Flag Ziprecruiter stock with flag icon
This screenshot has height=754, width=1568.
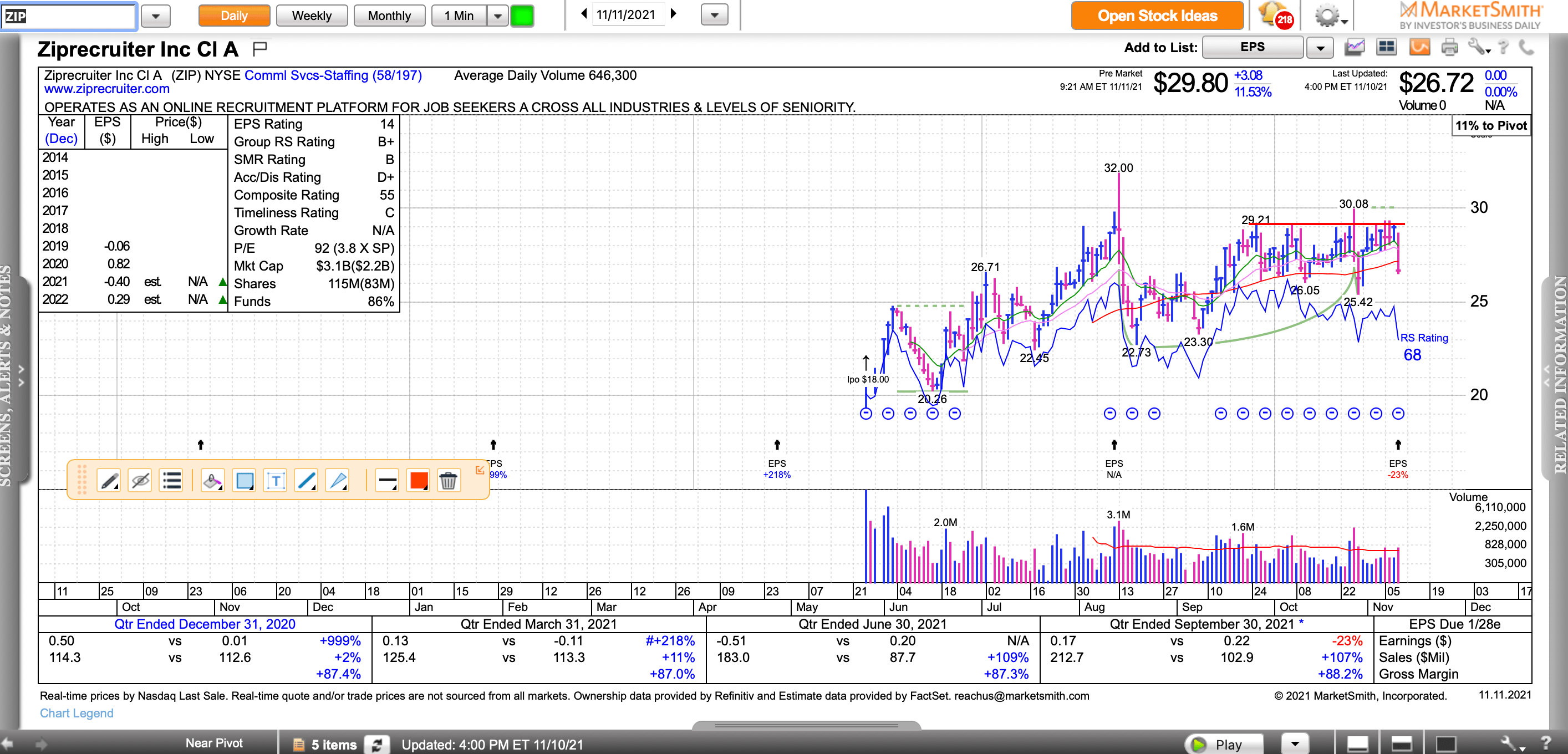click(260, 49)
